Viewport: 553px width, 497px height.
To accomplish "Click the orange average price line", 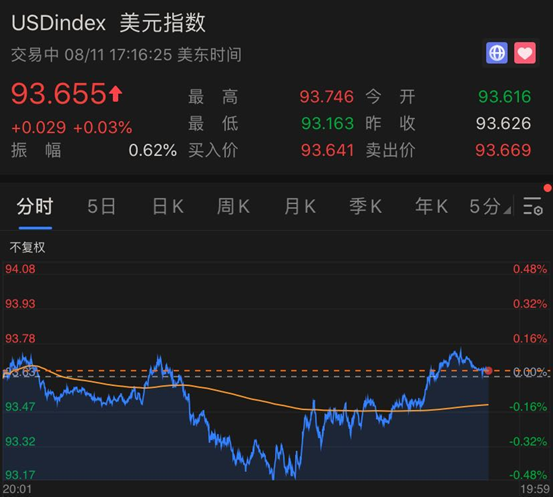I will tap(247, 397).
